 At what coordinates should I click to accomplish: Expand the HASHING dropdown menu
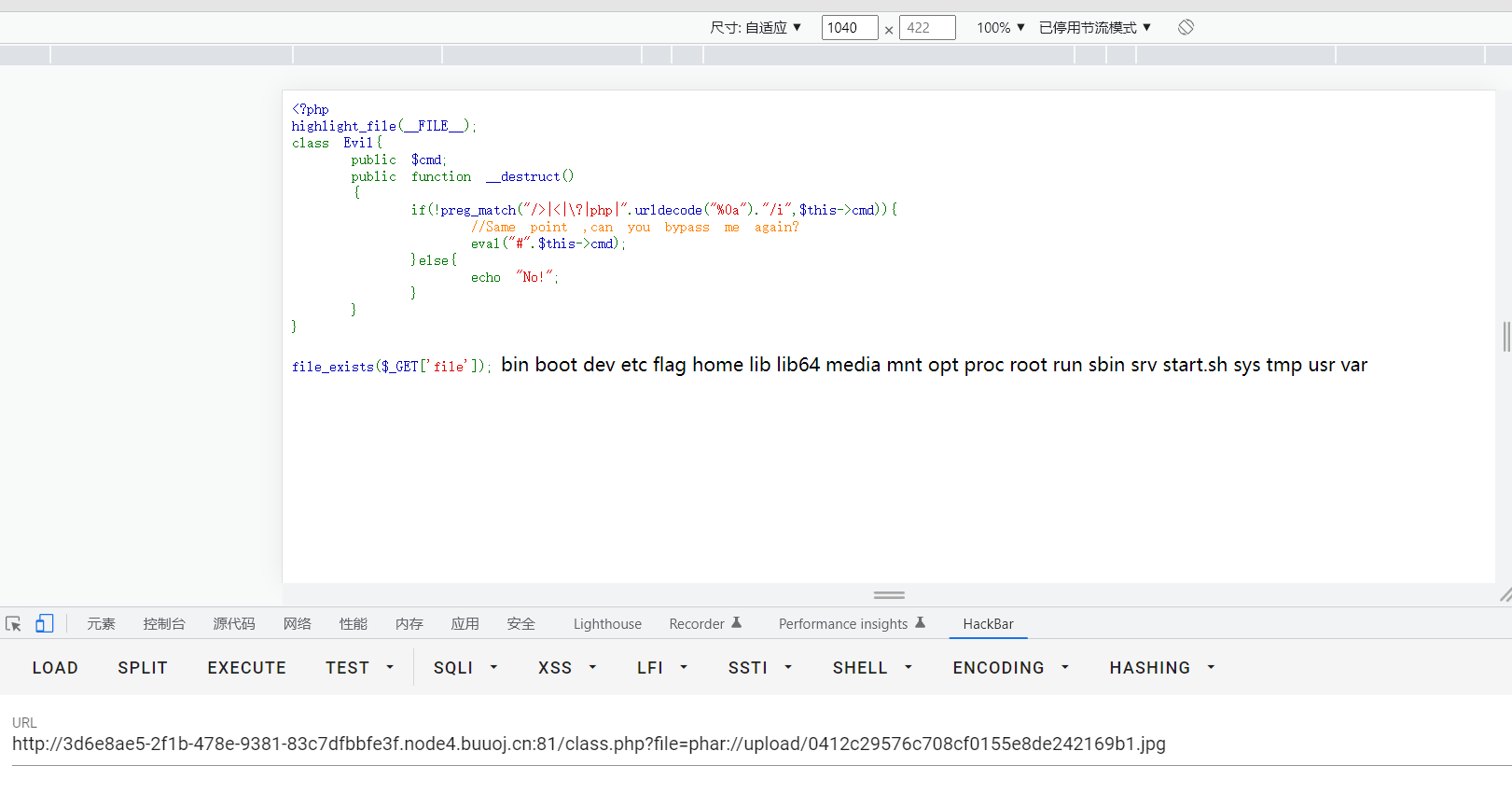tap(1161, 668)
